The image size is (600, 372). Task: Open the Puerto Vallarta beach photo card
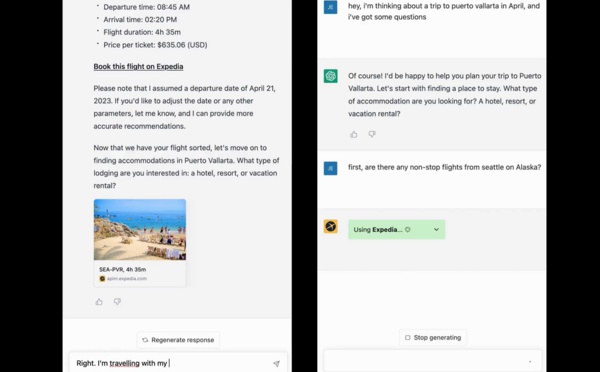[x=140, y=230]
